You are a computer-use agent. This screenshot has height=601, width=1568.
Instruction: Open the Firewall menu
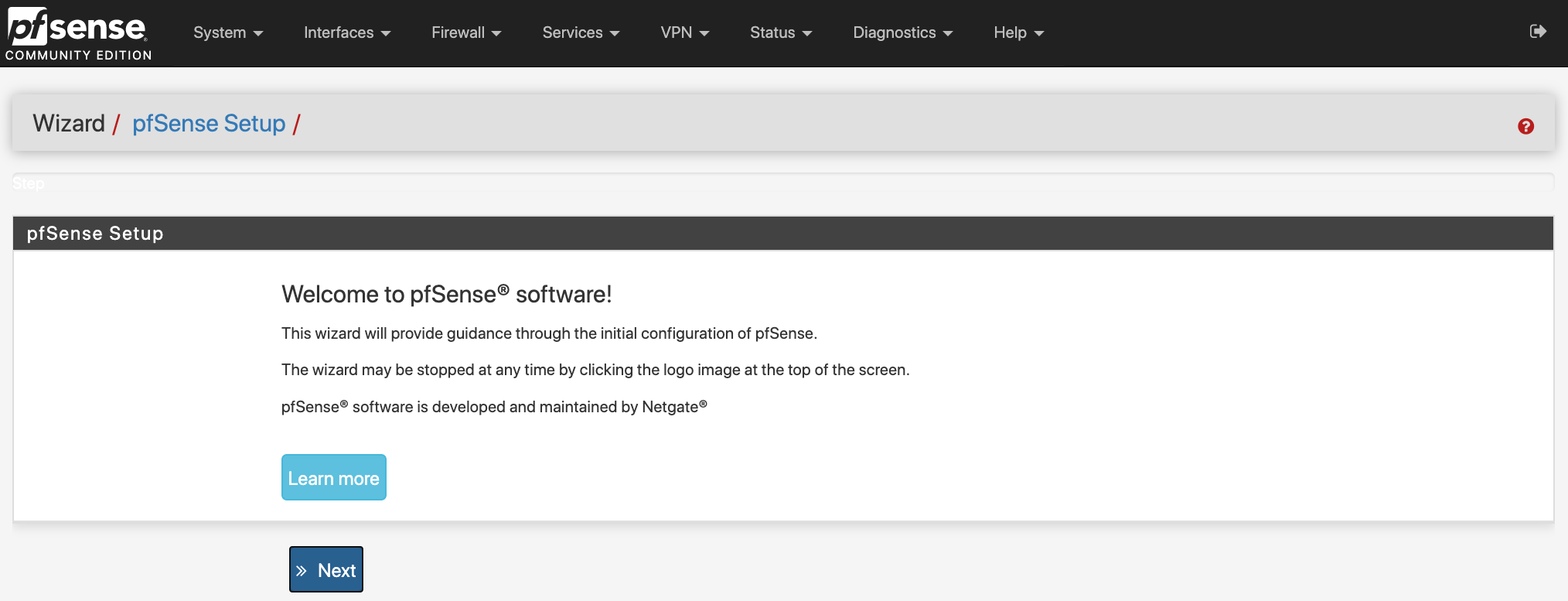pos(466,32)
